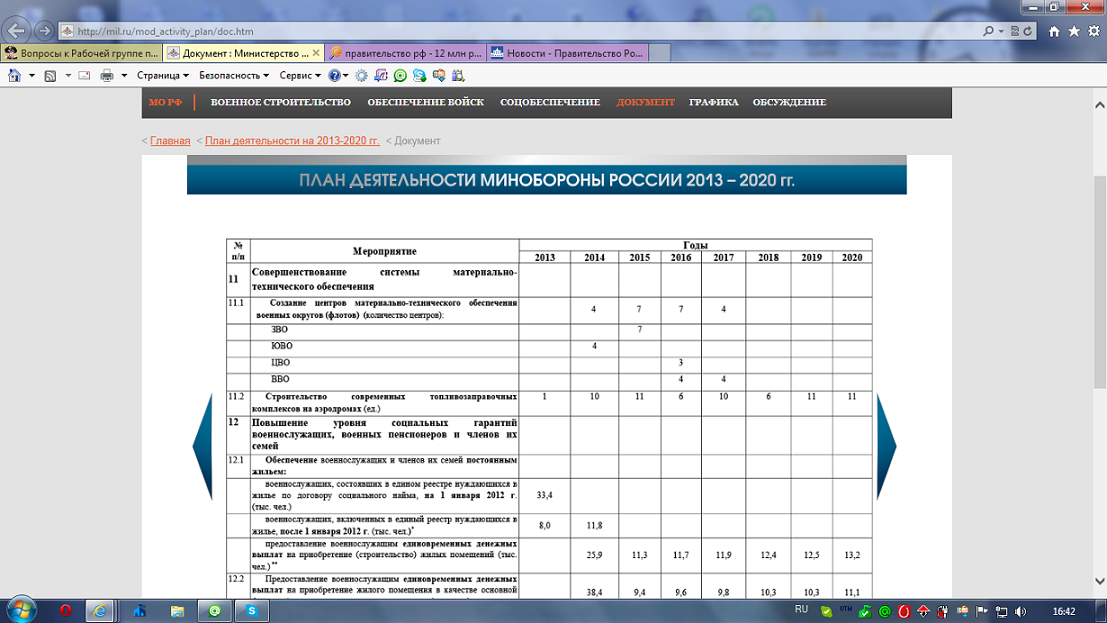This screenshot has height=623, width=1107.
Task: Open Skype from the taskbar
Action: 253,610
